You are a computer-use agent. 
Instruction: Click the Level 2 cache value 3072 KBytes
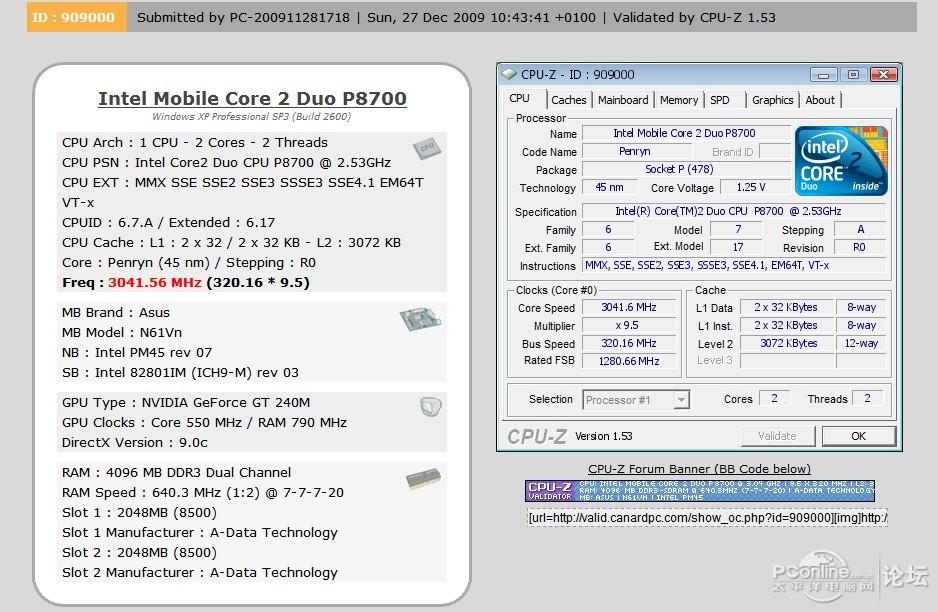[x=787, y=343]
